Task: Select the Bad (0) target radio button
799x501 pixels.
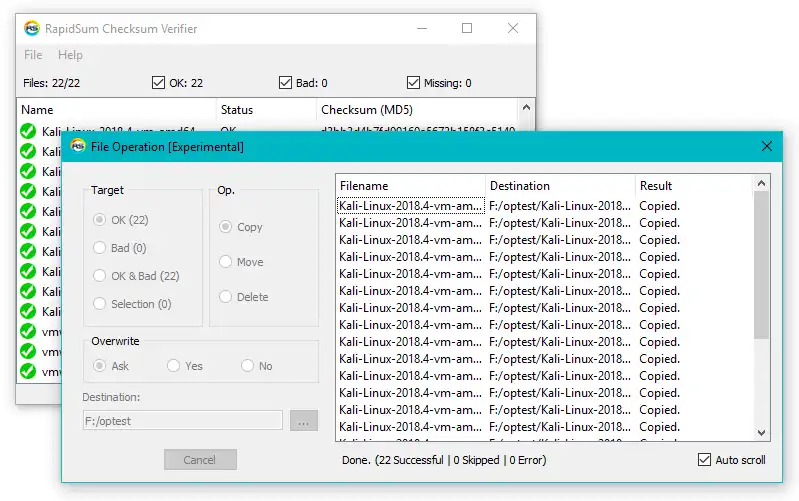Action: (99, 248)
